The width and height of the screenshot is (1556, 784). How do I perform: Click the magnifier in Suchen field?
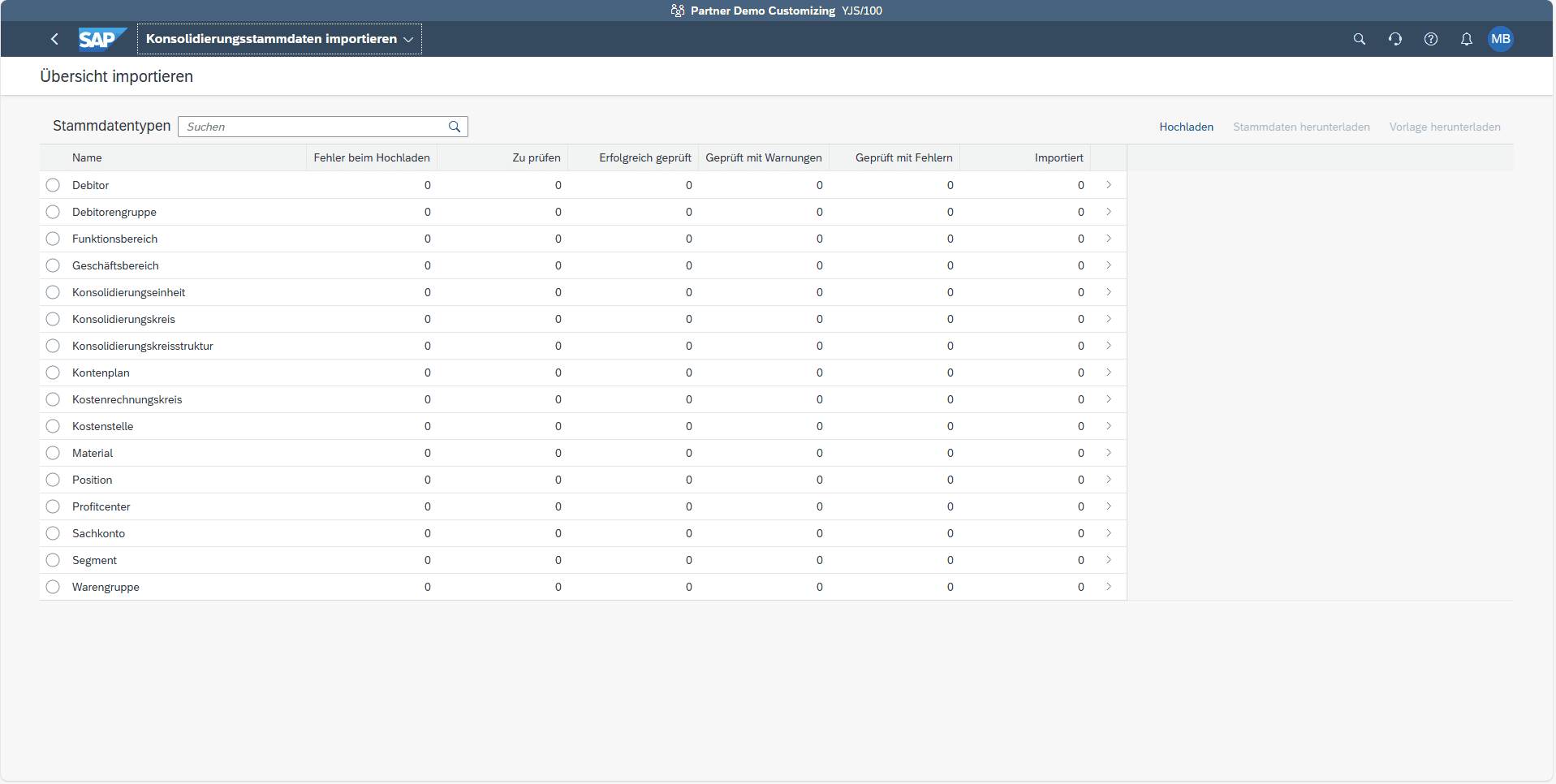tap(455, 127)
